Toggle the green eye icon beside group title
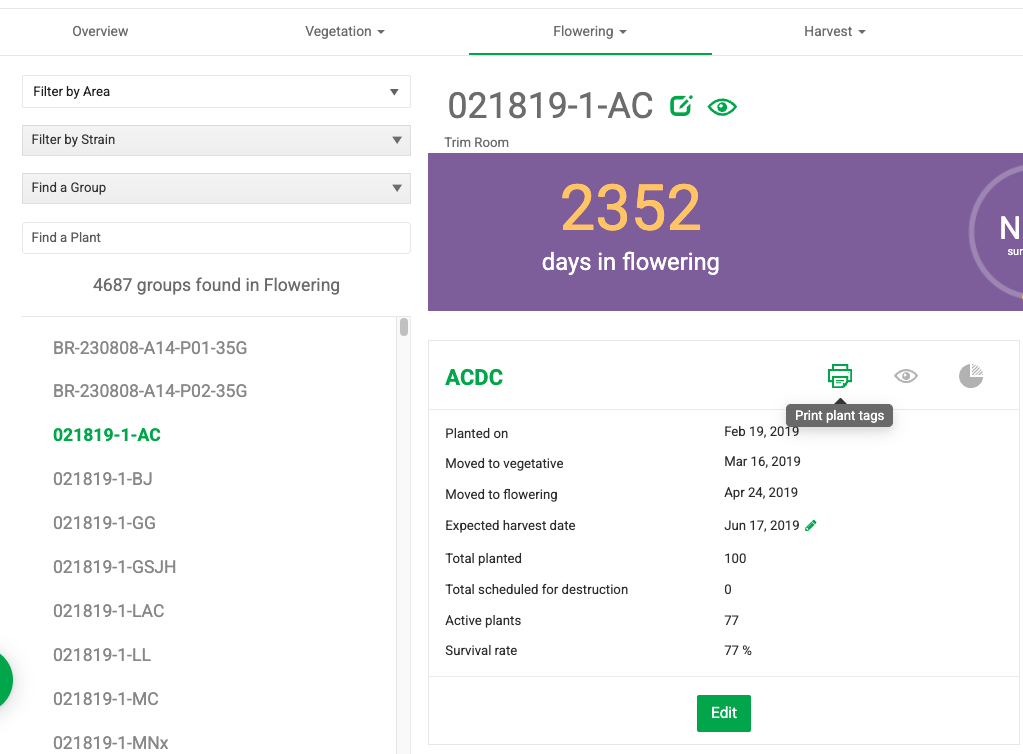Screen dimensions: 1023x754 point(722,106)
